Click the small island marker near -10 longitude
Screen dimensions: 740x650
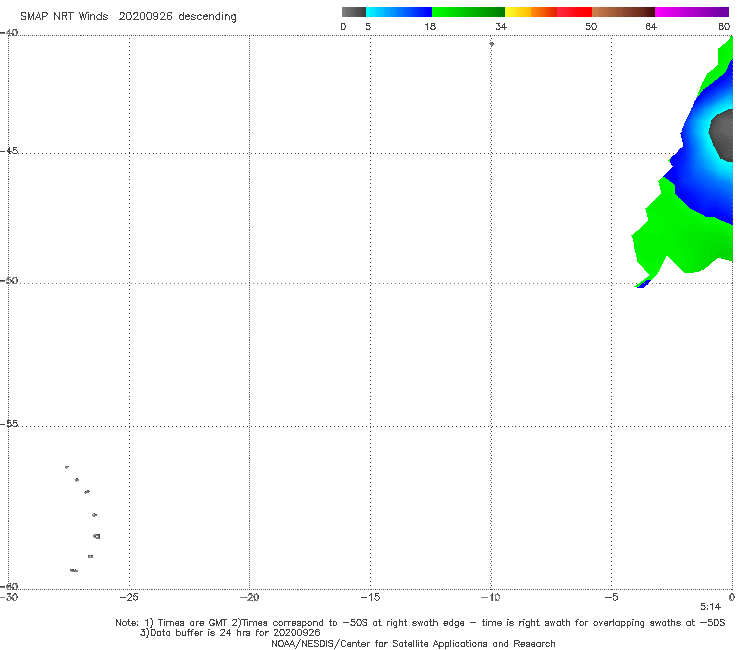coord(491,44)
